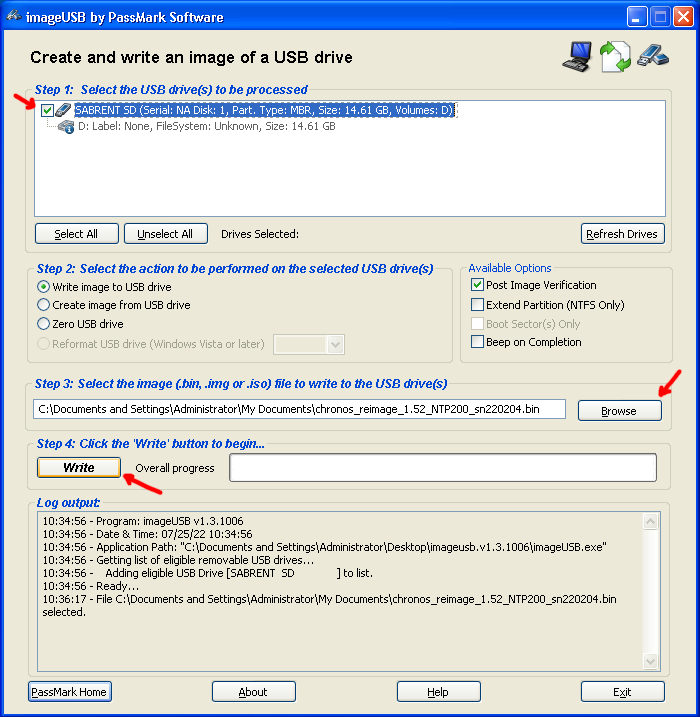Viewport: 700px width, 717px height.
Task: Open PassMark Home link button
Action: (69, 691)
